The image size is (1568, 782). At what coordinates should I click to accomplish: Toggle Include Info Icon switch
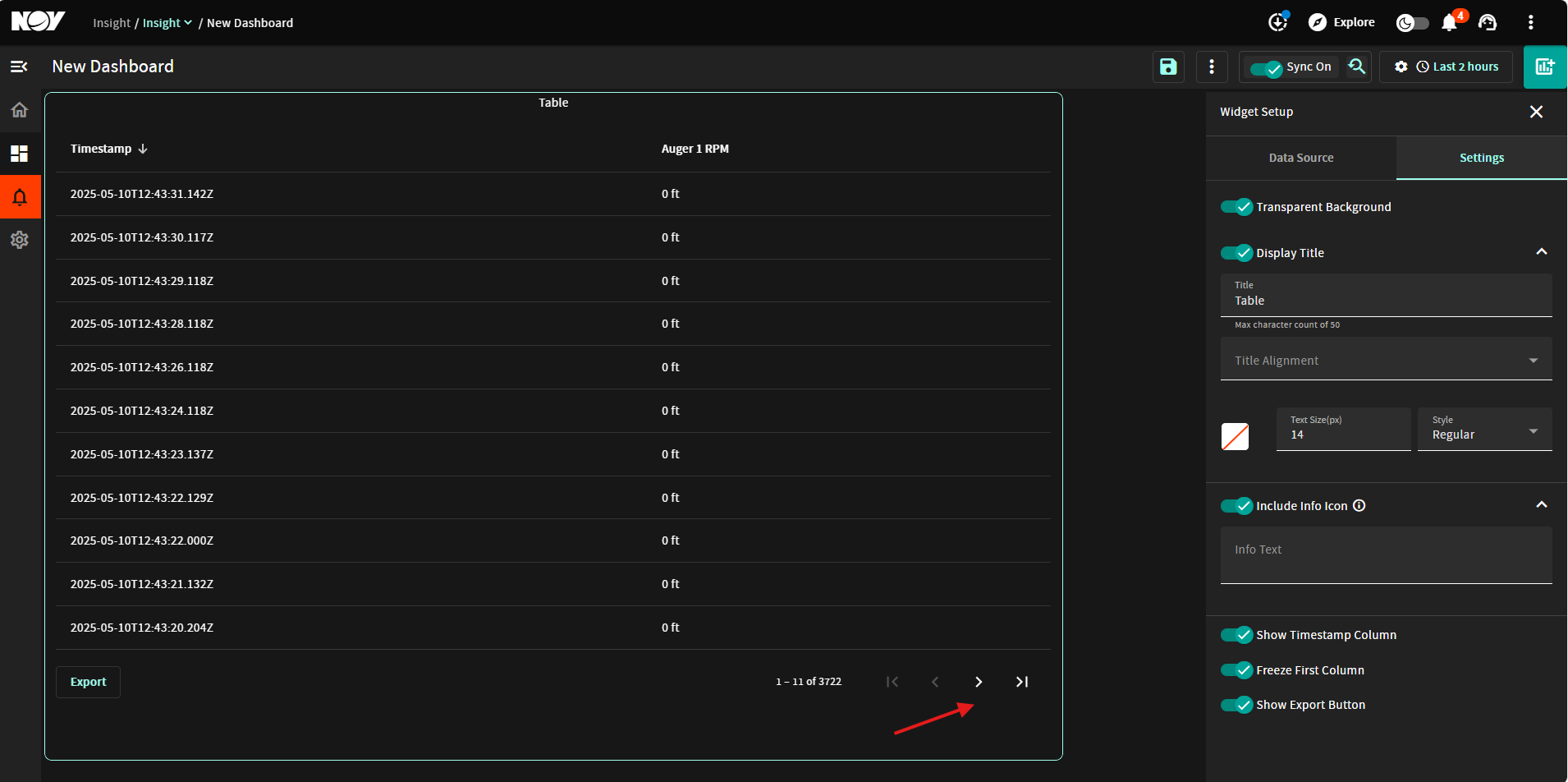coord(1236,506)
